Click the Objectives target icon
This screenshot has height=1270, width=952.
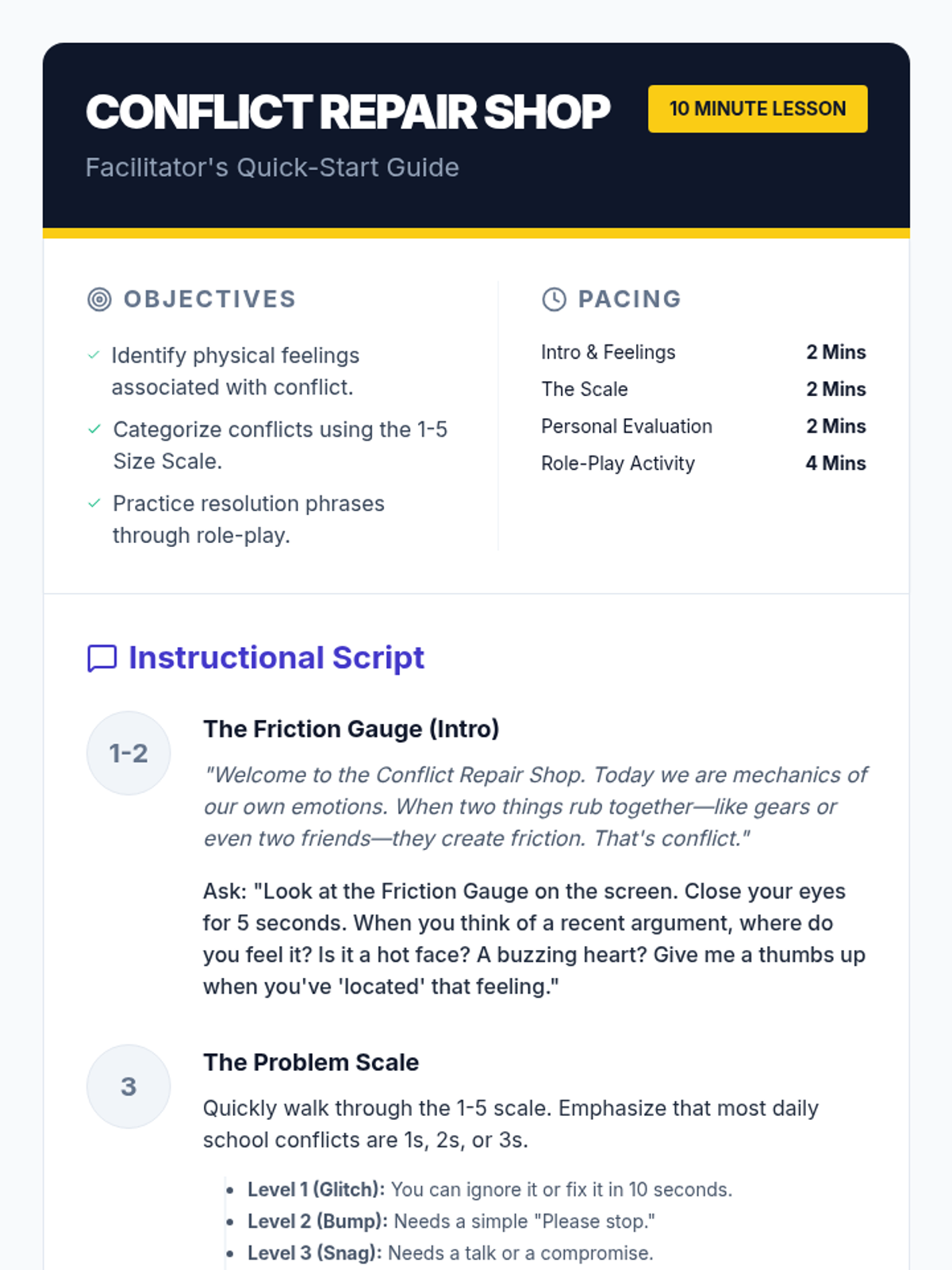tap(99, 299)
